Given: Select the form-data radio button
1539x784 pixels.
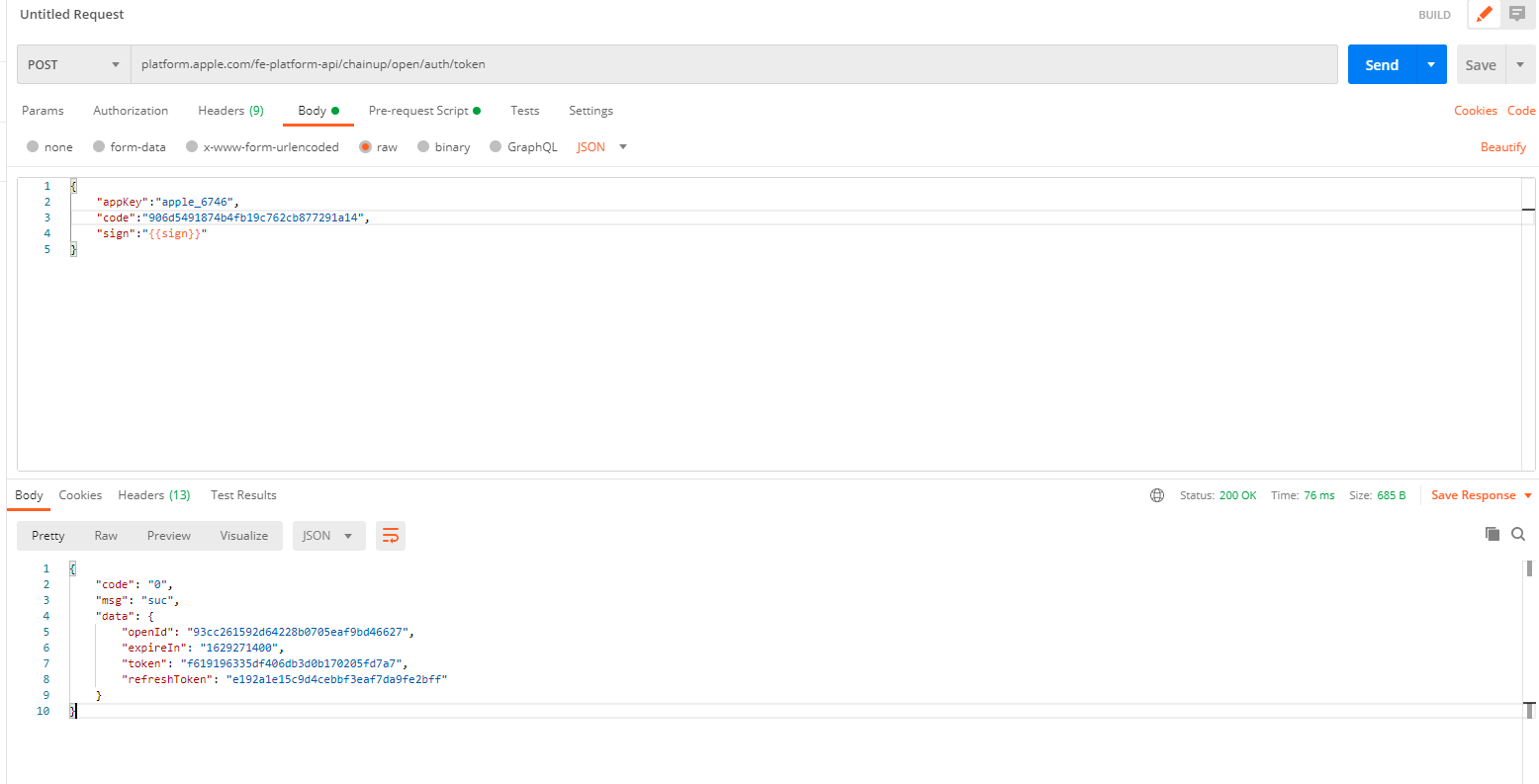Looking at the screenshot, I should point(99,147).
